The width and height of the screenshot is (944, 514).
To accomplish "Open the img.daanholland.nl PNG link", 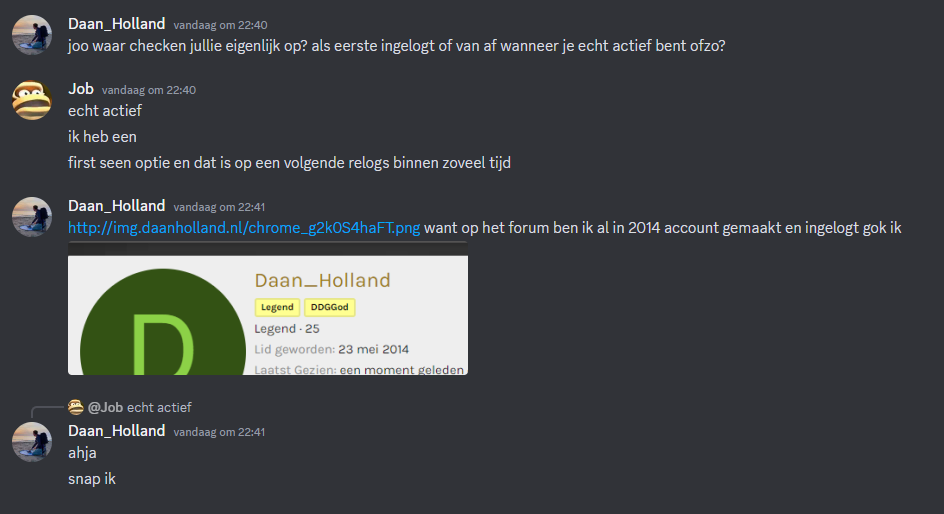I will click(244, 228).
